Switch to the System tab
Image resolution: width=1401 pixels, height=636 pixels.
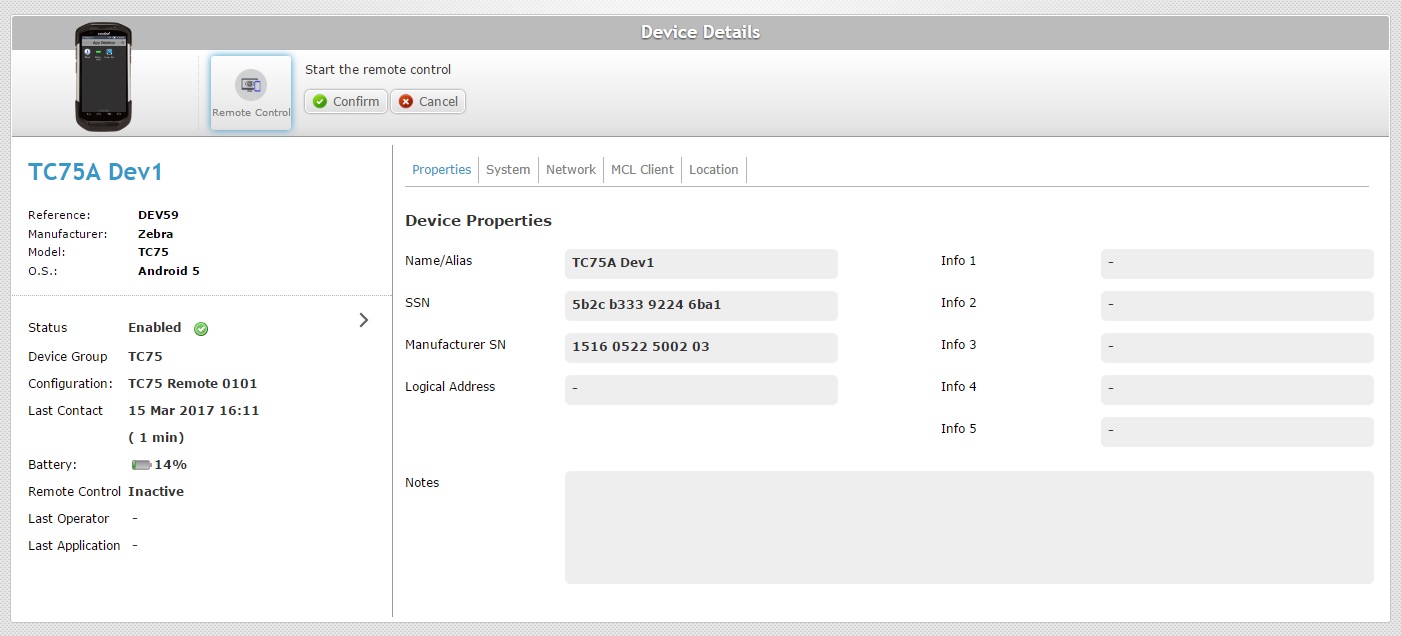click(508, 170)
